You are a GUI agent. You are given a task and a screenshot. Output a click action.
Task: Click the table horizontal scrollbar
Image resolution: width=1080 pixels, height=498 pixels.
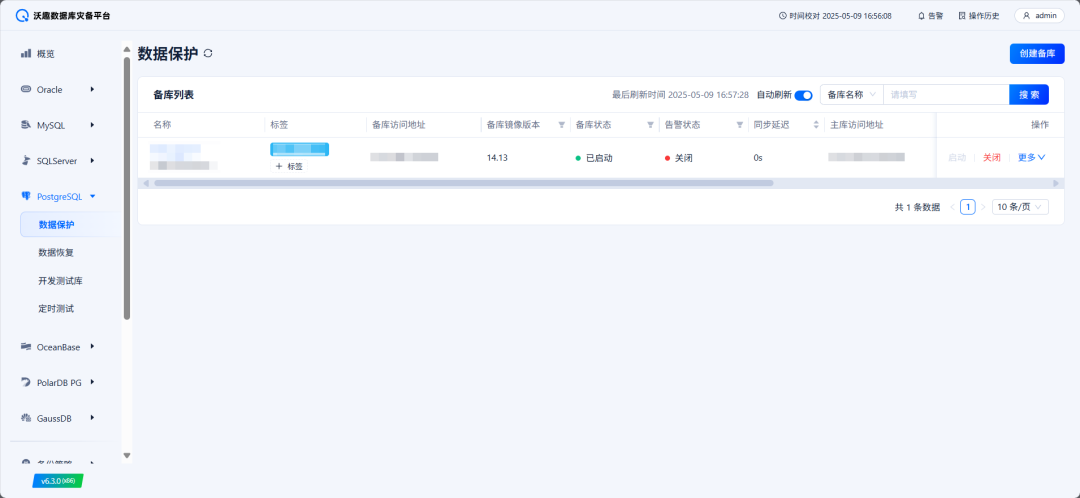[464, 183]
